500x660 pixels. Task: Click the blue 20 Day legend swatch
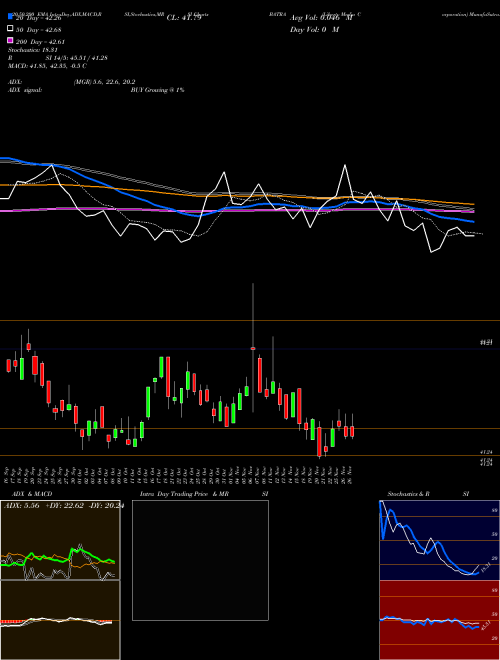pos(10,17)
